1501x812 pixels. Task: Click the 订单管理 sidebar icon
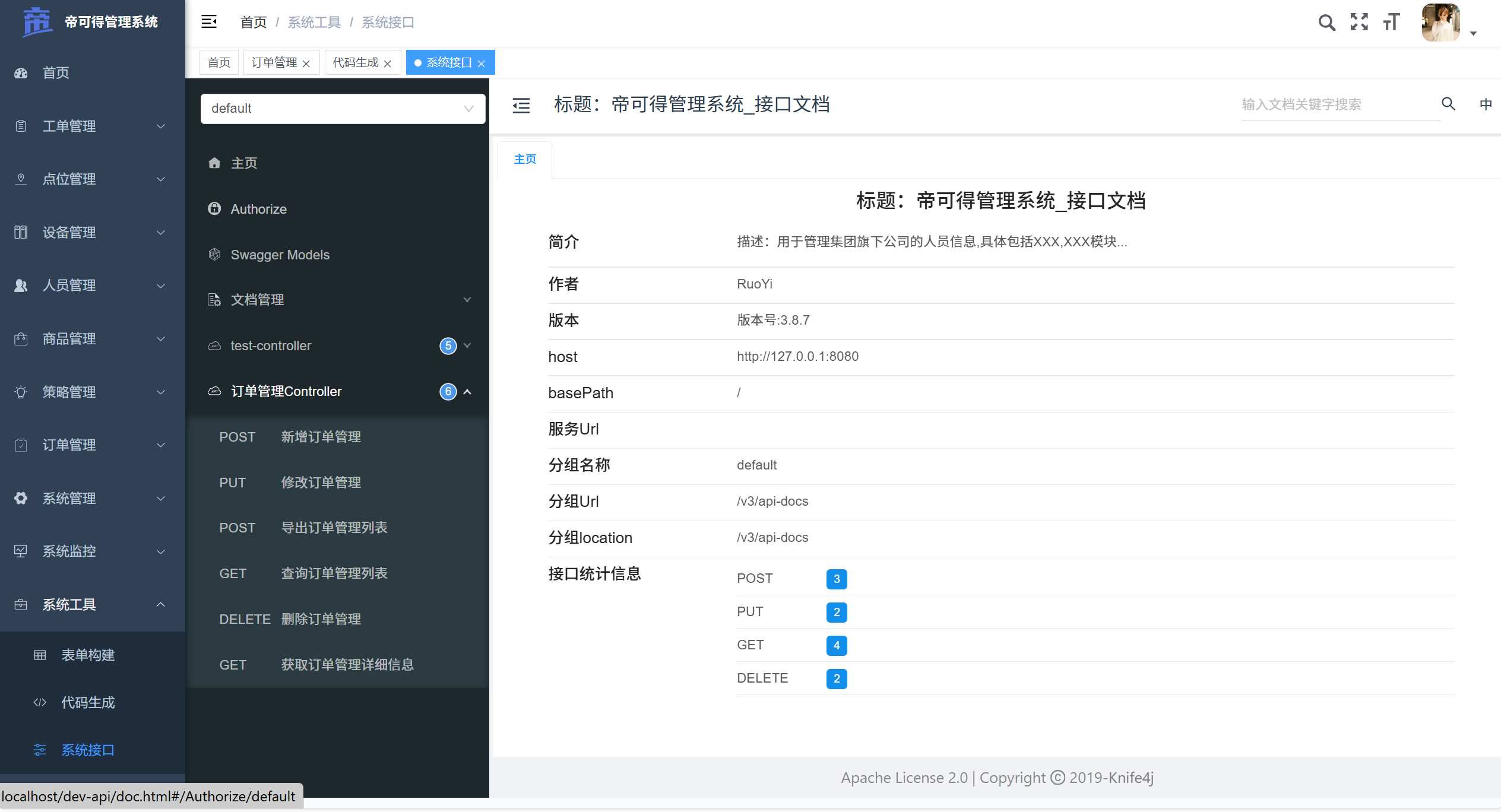point(21,445)
